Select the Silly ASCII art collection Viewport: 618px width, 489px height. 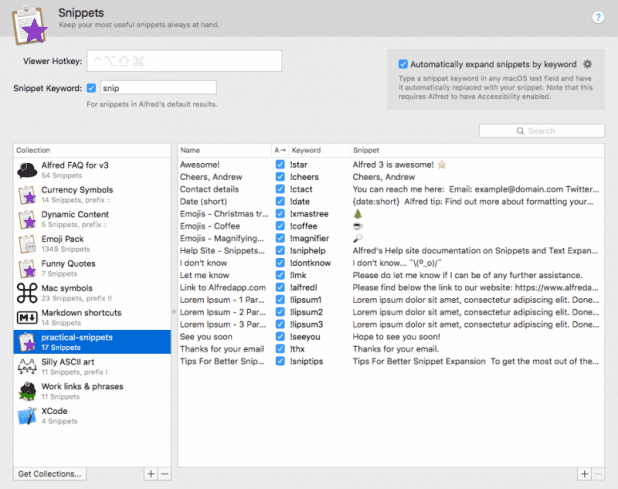92,366
